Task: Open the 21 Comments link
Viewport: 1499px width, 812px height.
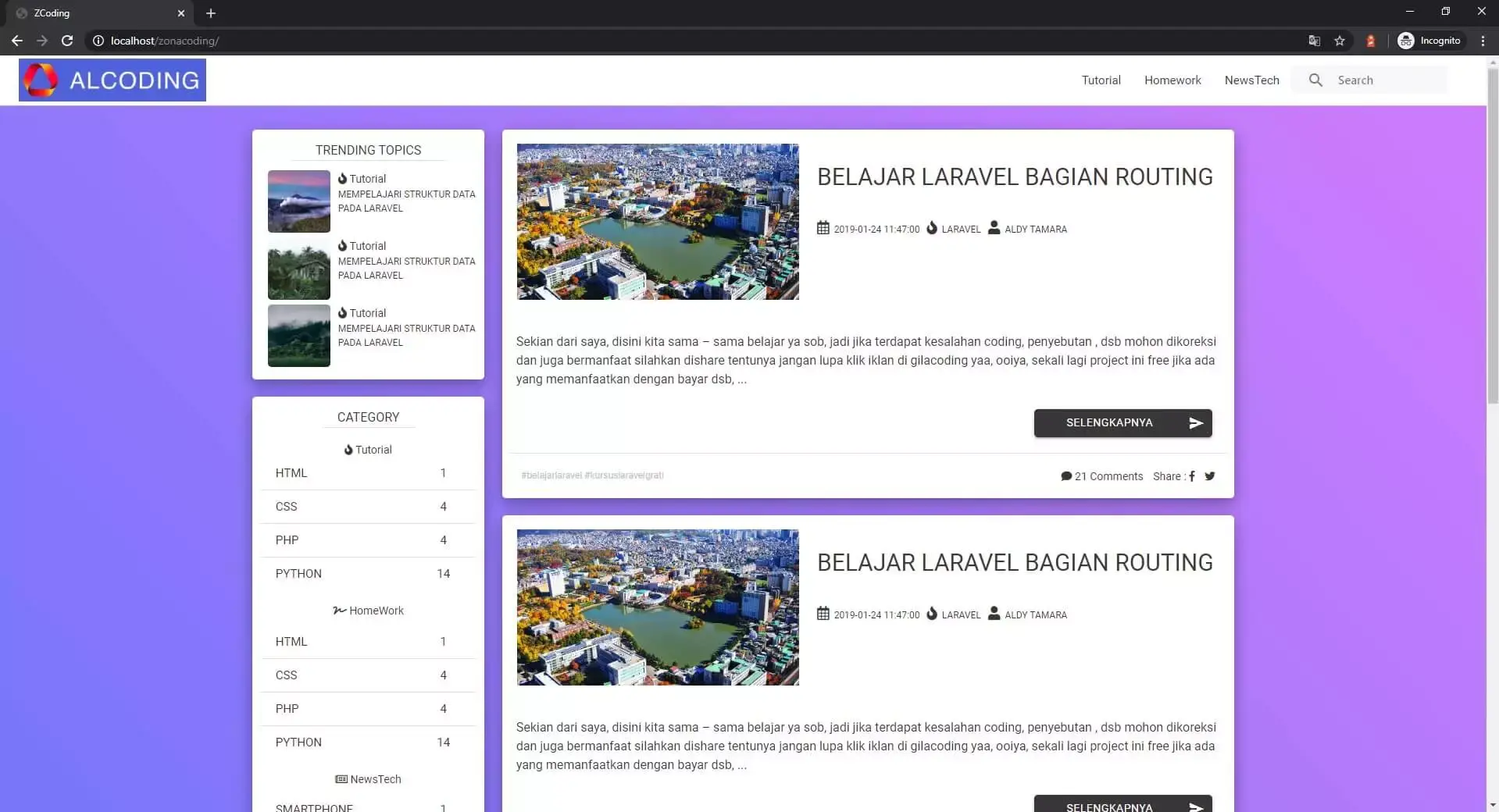Action: 1101,476
